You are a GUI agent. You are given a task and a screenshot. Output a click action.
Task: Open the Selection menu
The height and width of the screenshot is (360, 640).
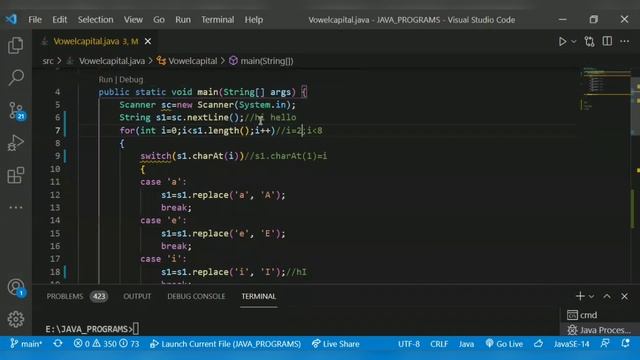[x=96, y=20]
